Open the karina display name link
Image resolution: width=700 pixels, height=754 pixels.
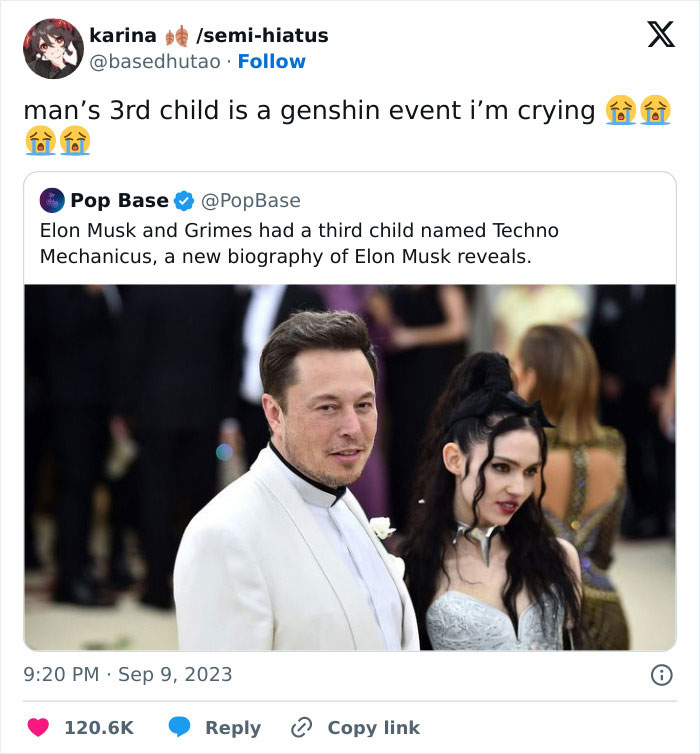(123, 35)
